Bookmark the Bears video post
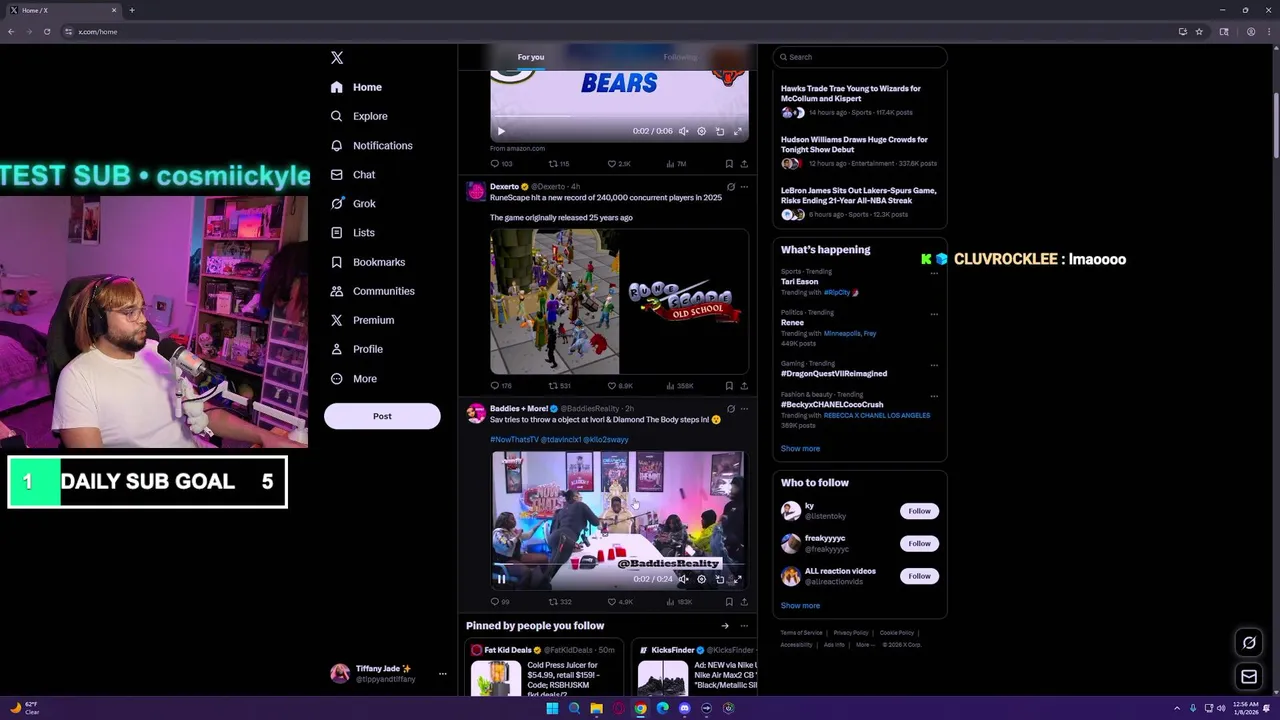The width and height of the screenshot is (1280, 720). [x=728, y=164]
